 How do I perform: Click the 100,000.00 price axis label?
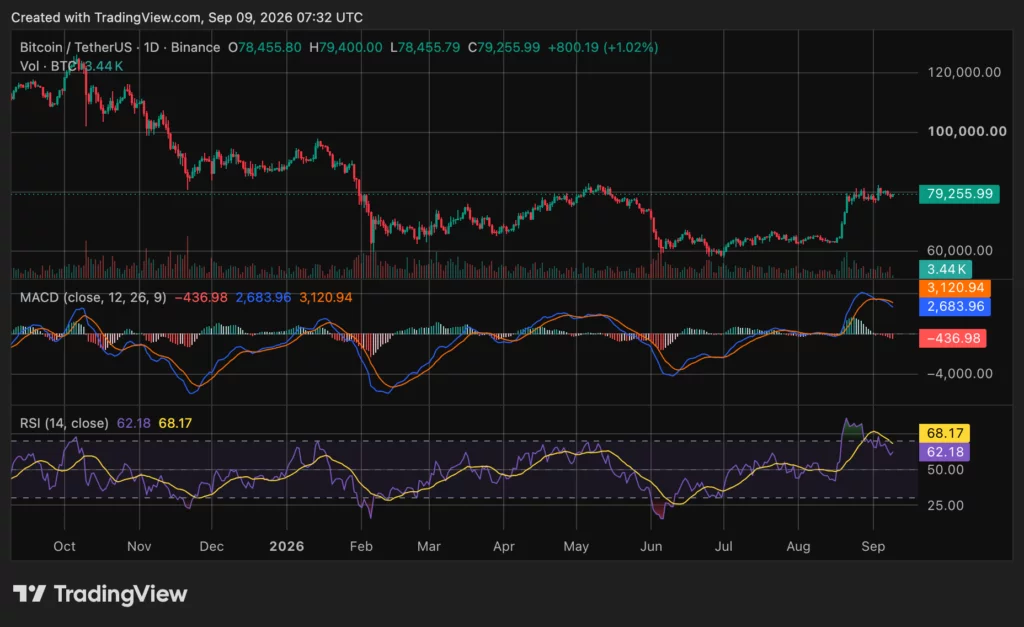coord(967,131)
